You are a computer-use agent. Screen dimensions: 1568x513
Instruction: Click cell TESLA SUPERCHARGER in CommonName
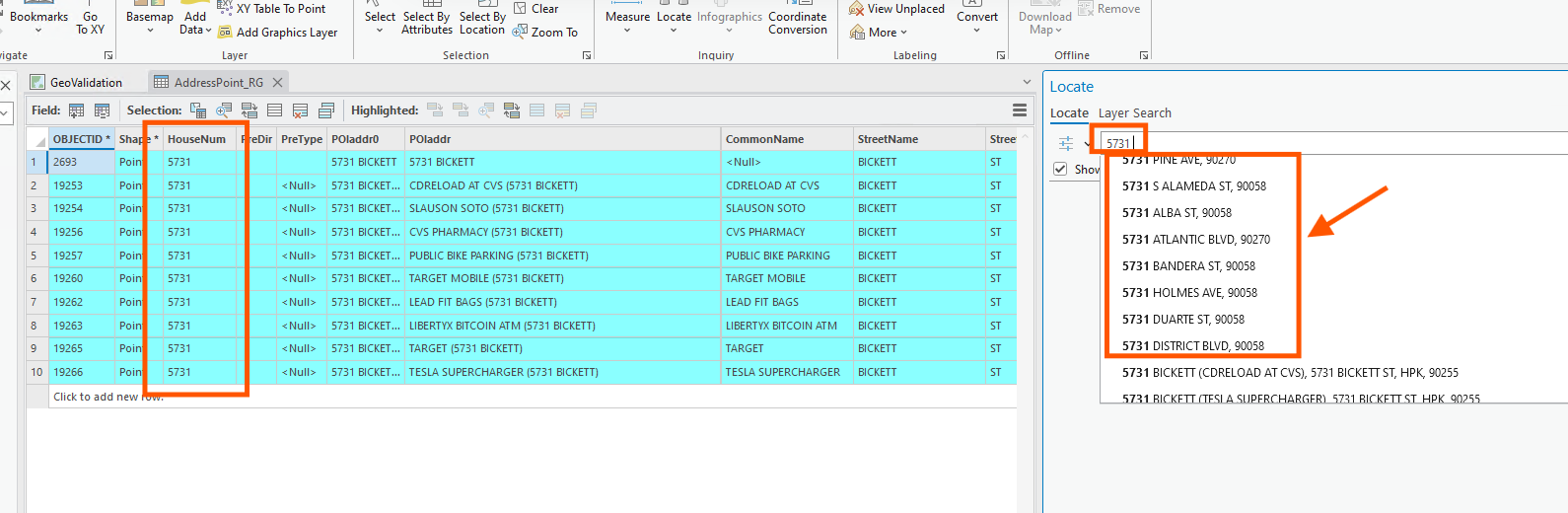[787, 373]
